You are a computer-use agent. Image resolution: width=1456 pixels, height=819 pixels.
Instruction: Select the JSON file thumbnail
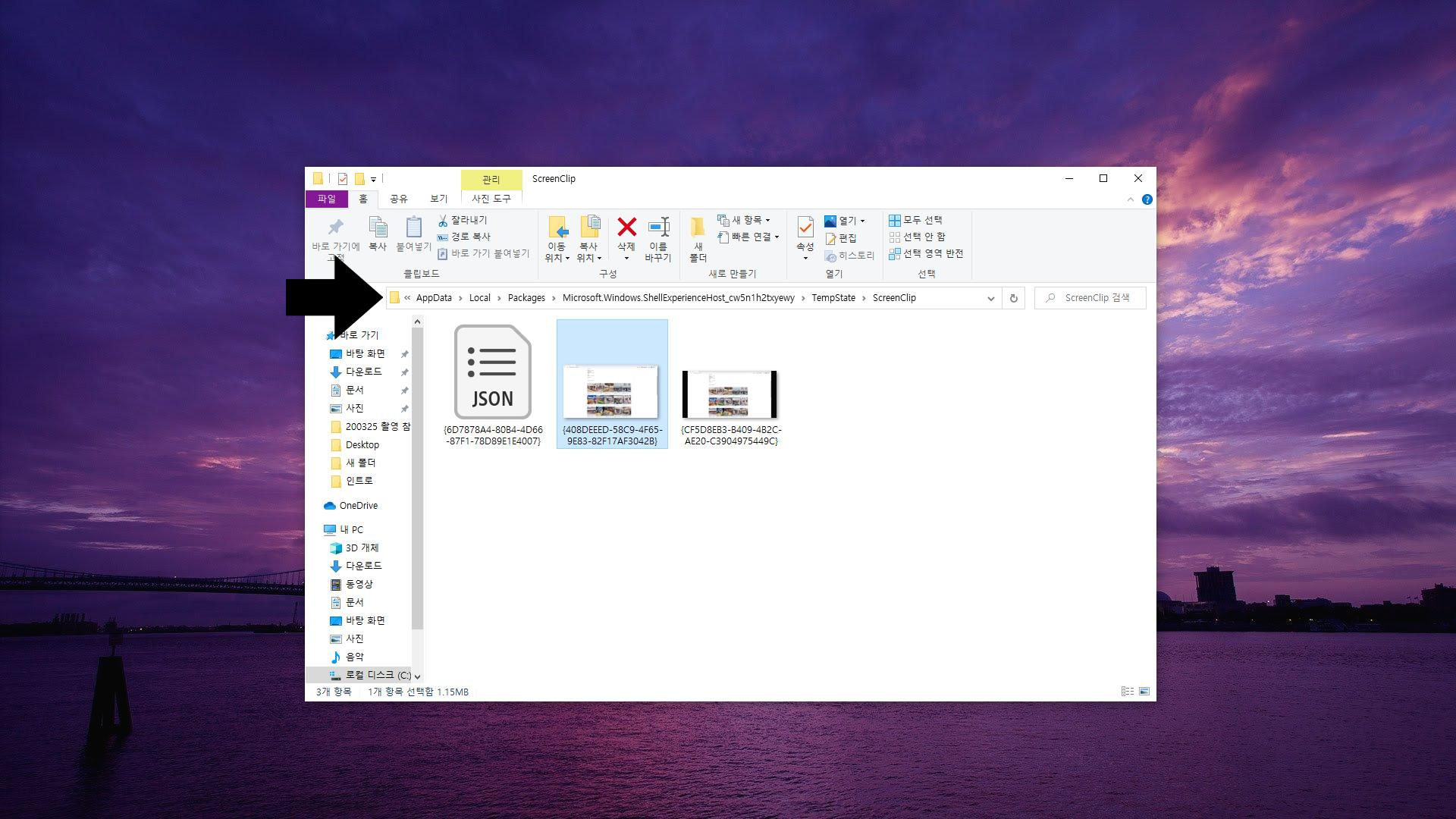[493, 372]
